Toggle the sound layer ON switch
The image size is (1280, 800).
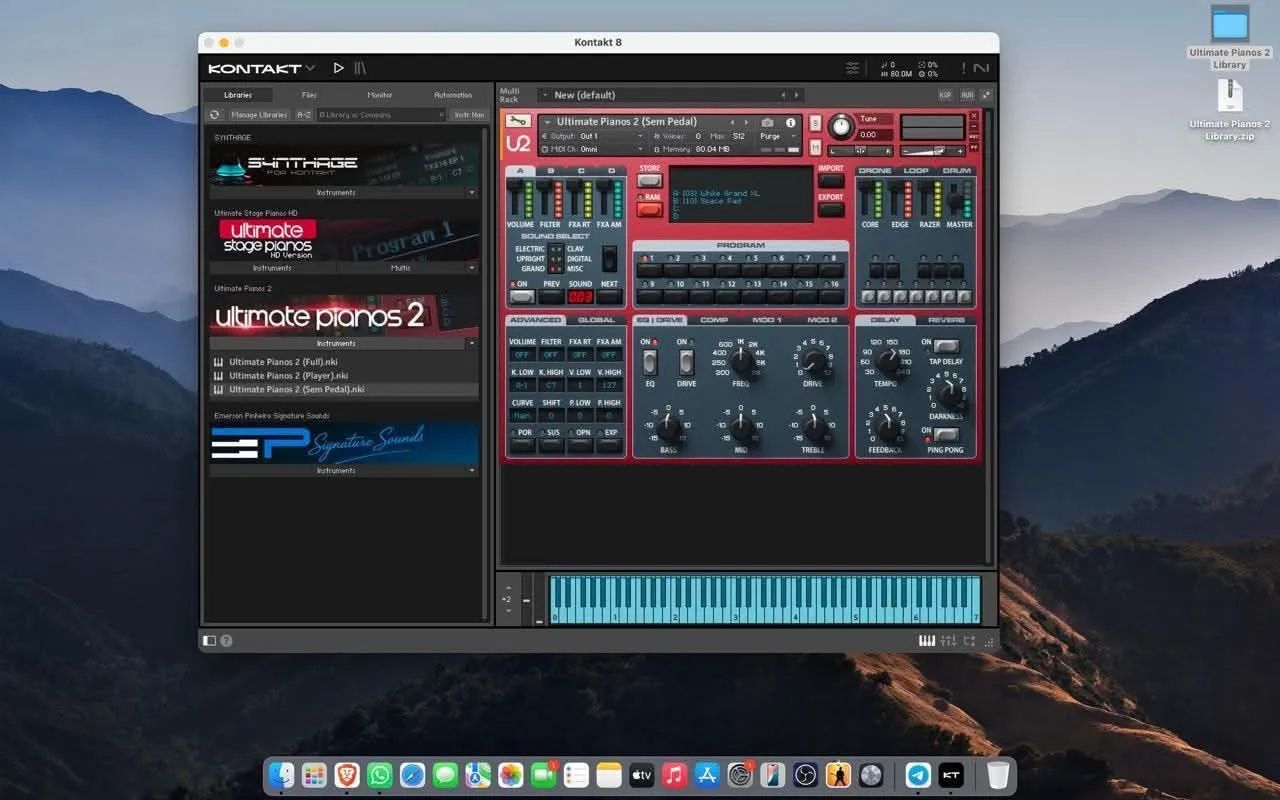pyautogui.click(x=521, y=297)
